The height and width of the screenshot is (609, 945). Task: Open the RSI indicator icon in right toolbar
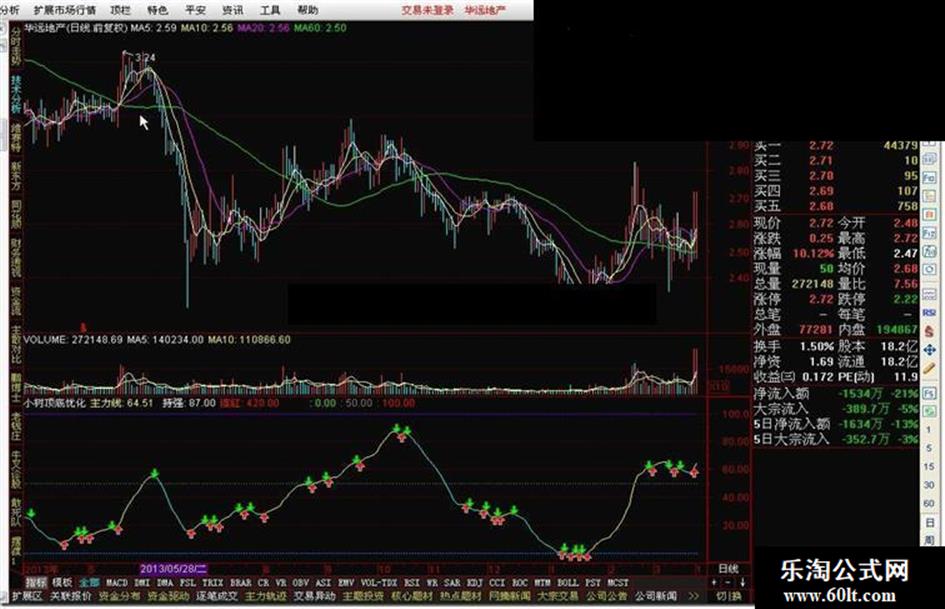pos(929,312)
